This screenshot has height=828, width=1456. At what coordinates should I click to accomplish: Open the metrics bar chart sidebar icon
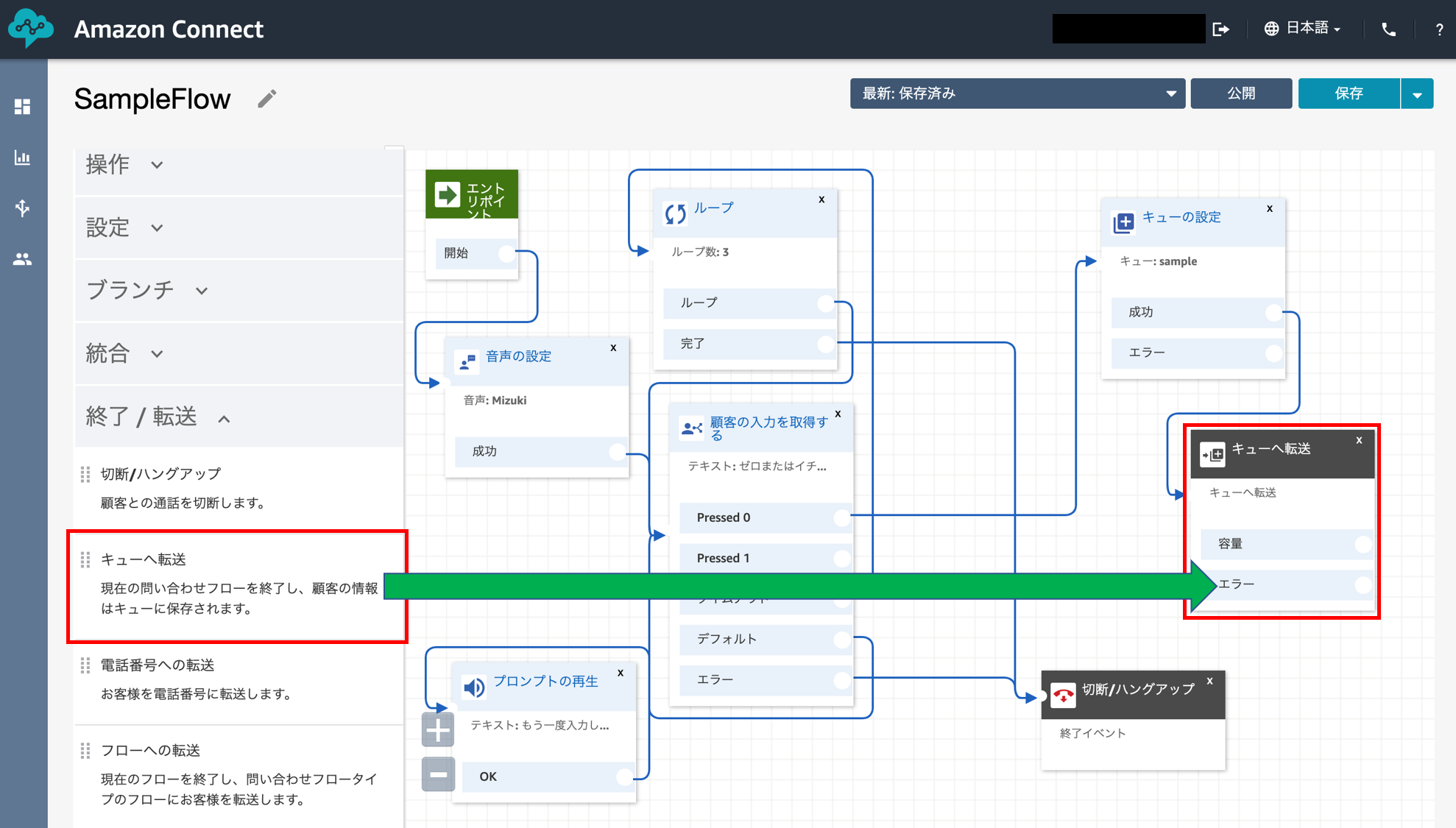23,158
